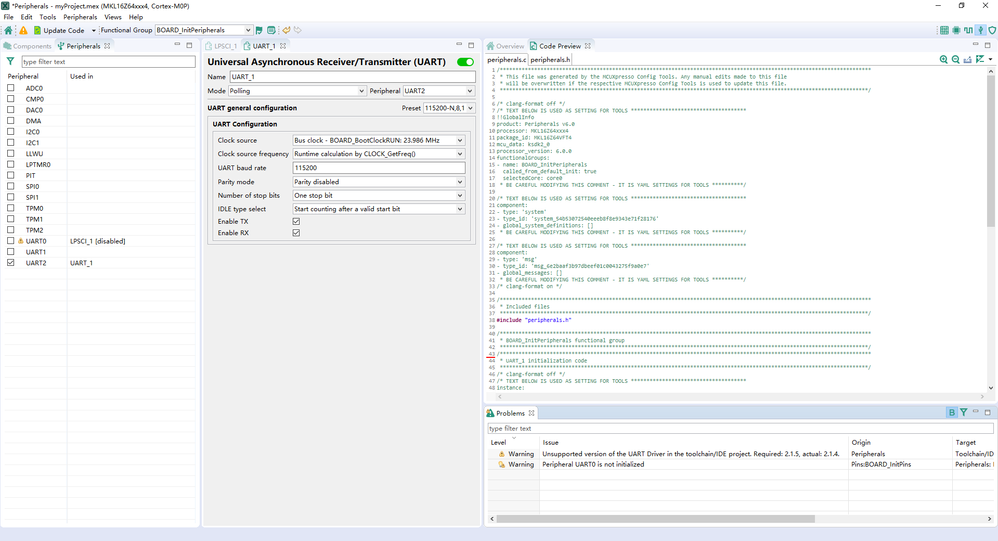Open the Help menu

click(x=136, y=17)
